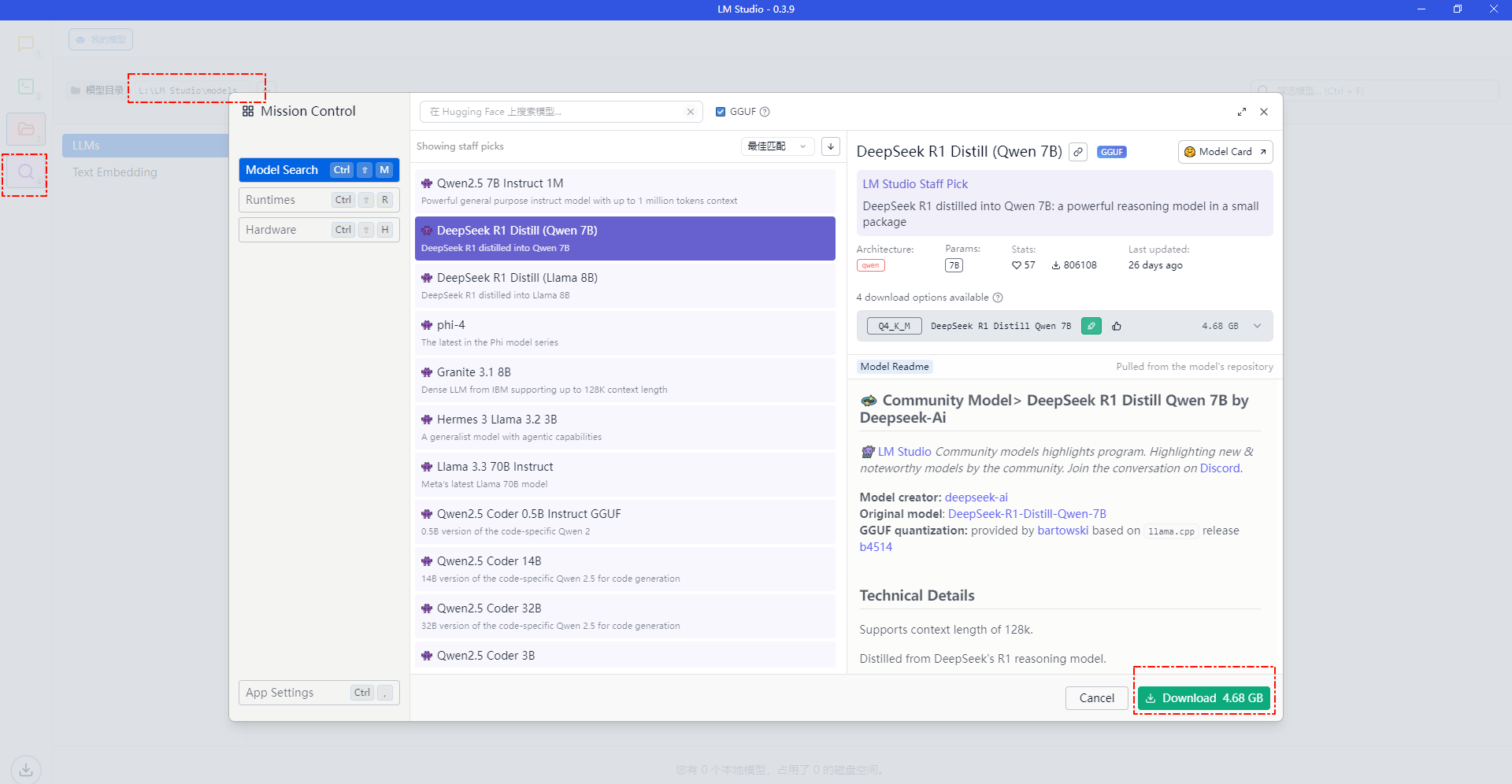The image size is (1512, 784).
Task: Clear the Hugging Face search field with the X
Action: pos(691,112)
